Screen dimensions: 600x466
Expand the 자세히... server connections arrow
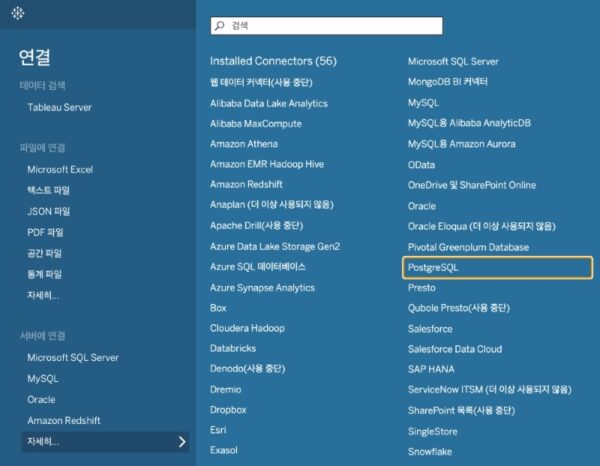pyautogui.click(x=182, y=442)
